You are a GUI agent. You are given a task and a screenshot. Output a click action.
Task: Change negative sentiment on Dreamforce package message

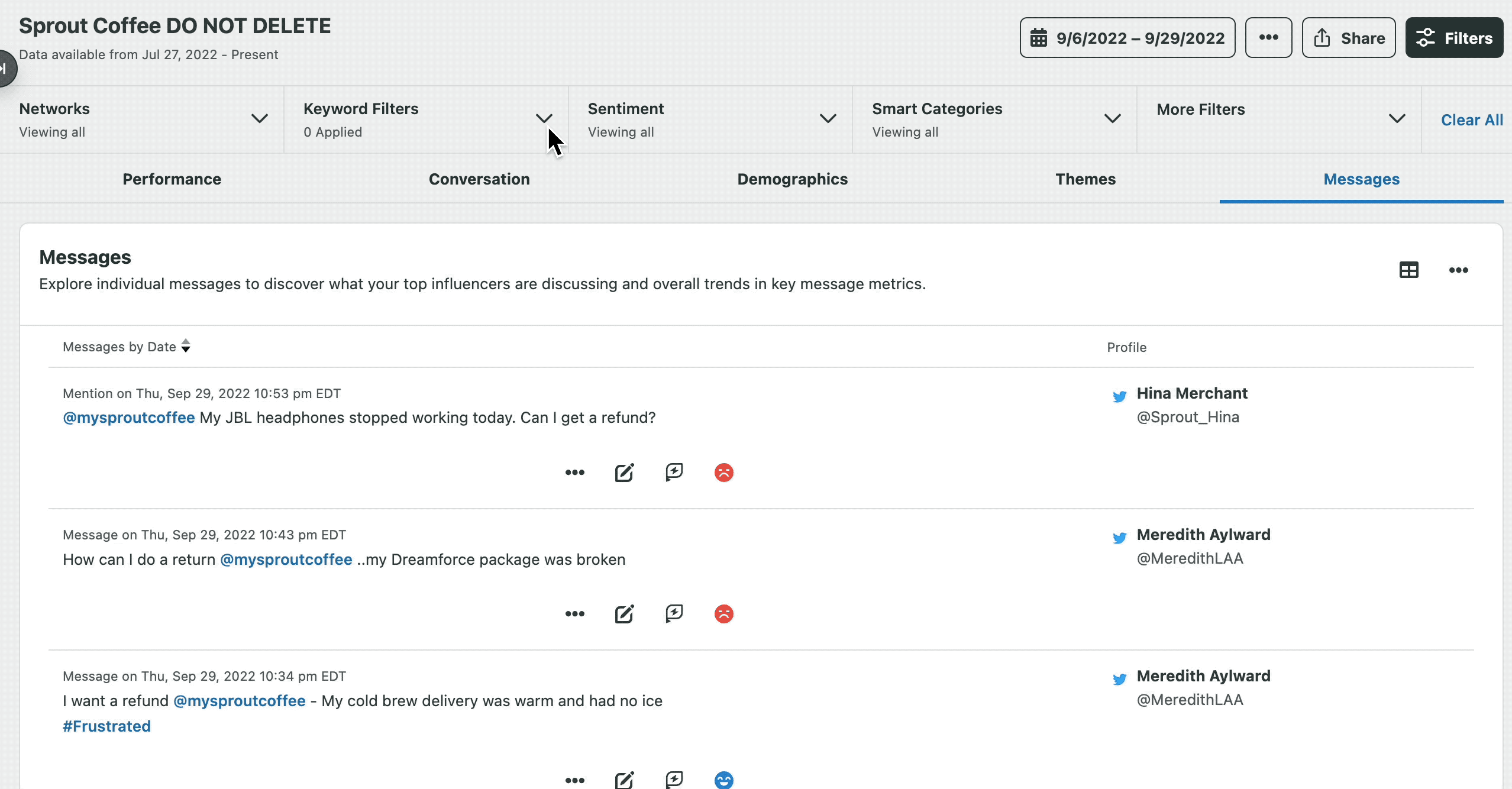723,613
